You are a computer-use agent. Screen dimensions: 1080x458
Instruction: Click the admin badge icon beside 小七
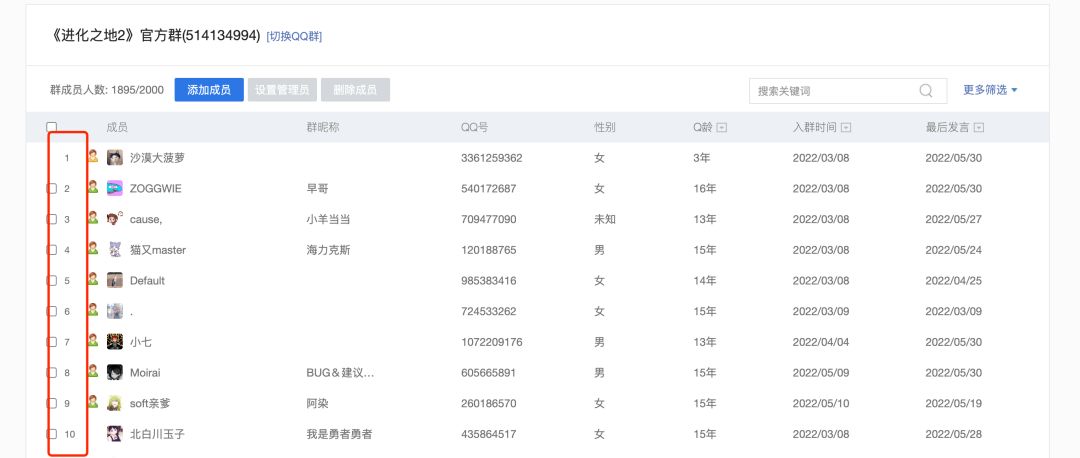click(93, 340)
